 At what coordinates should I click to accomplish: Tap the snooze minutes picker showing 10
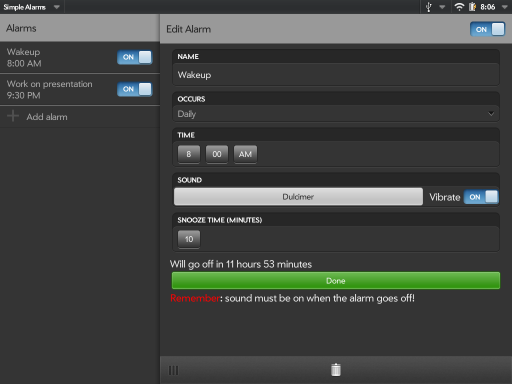click(189, 239)
